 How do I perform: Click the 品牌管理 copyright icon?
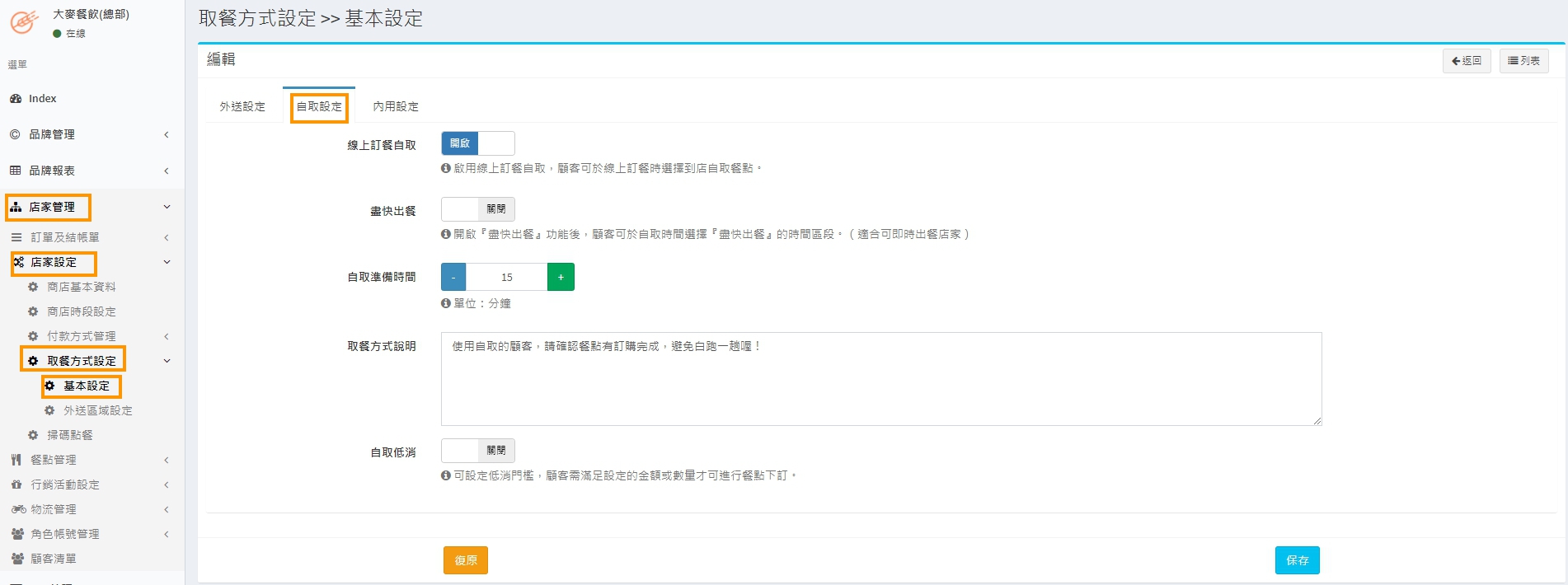(x=15, y=134)
